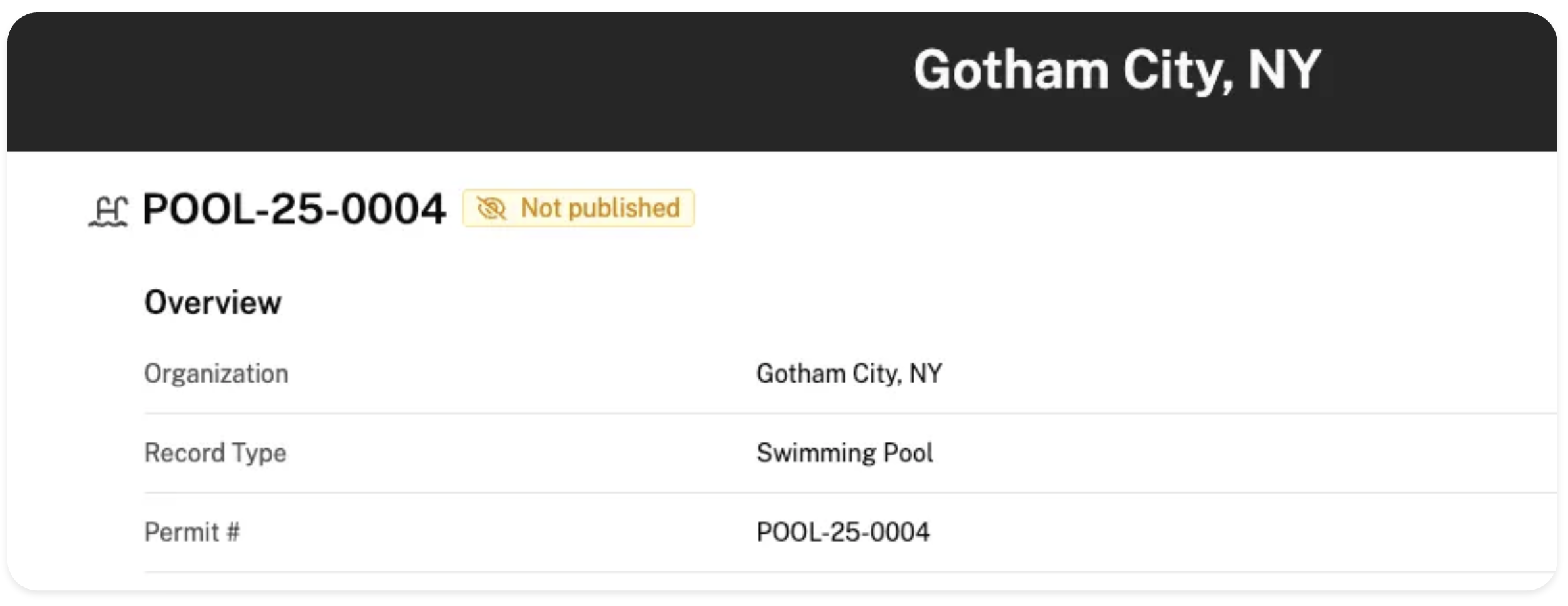Screen dimensions: 1568x606
Task: Click "NY" in the header title
Action: [x=1284, y=70]
